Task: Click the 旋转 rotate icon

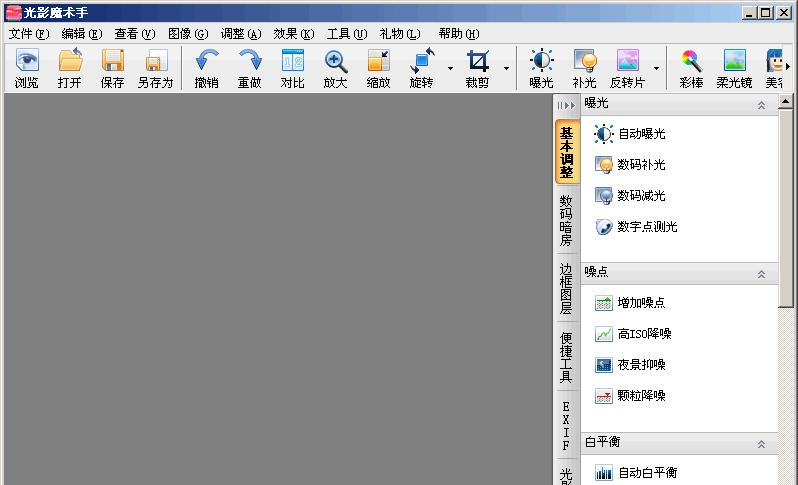Action: pos(421,60)
